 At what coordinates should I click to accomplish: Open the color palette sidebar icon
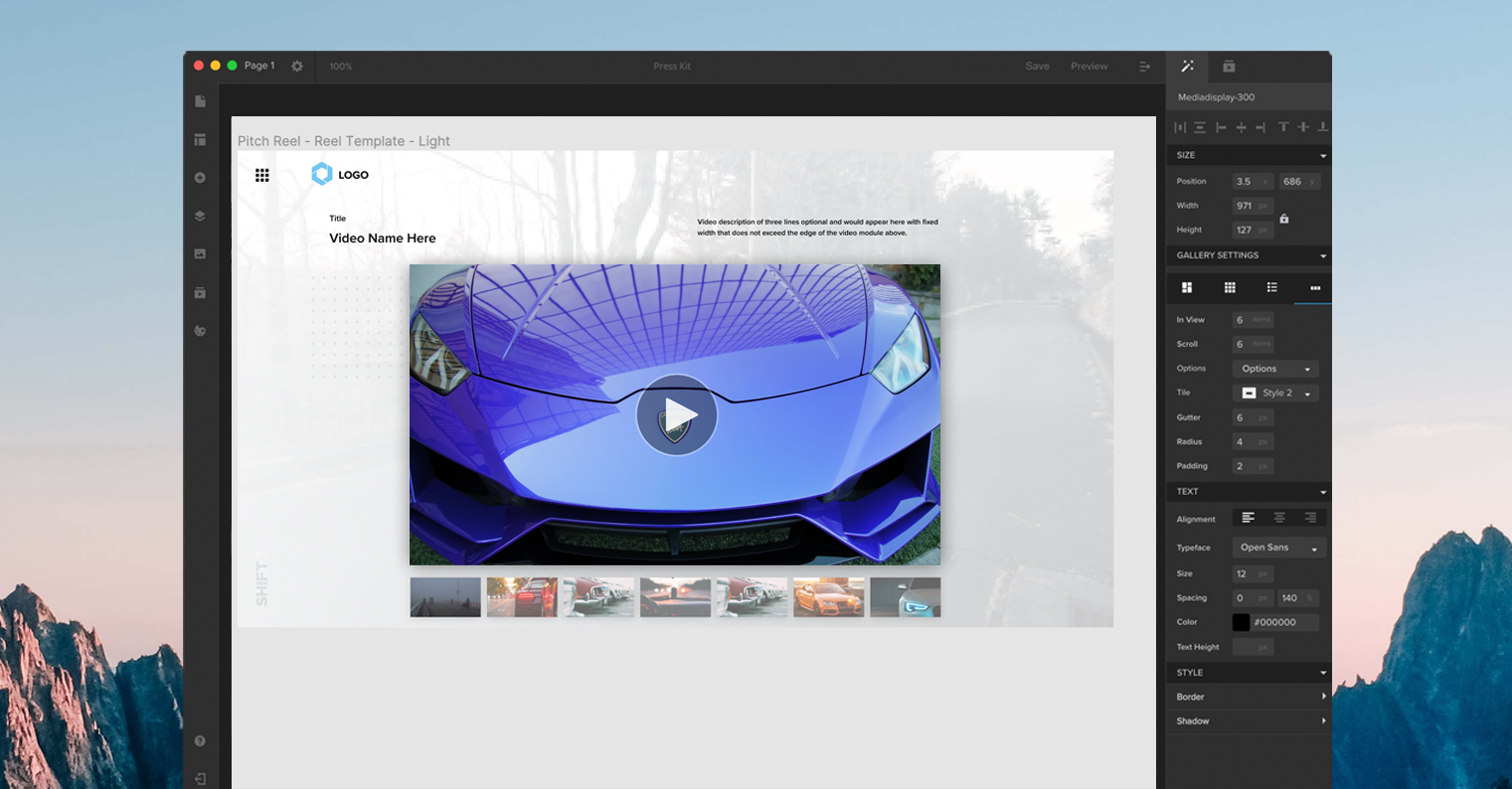(200, 331)
